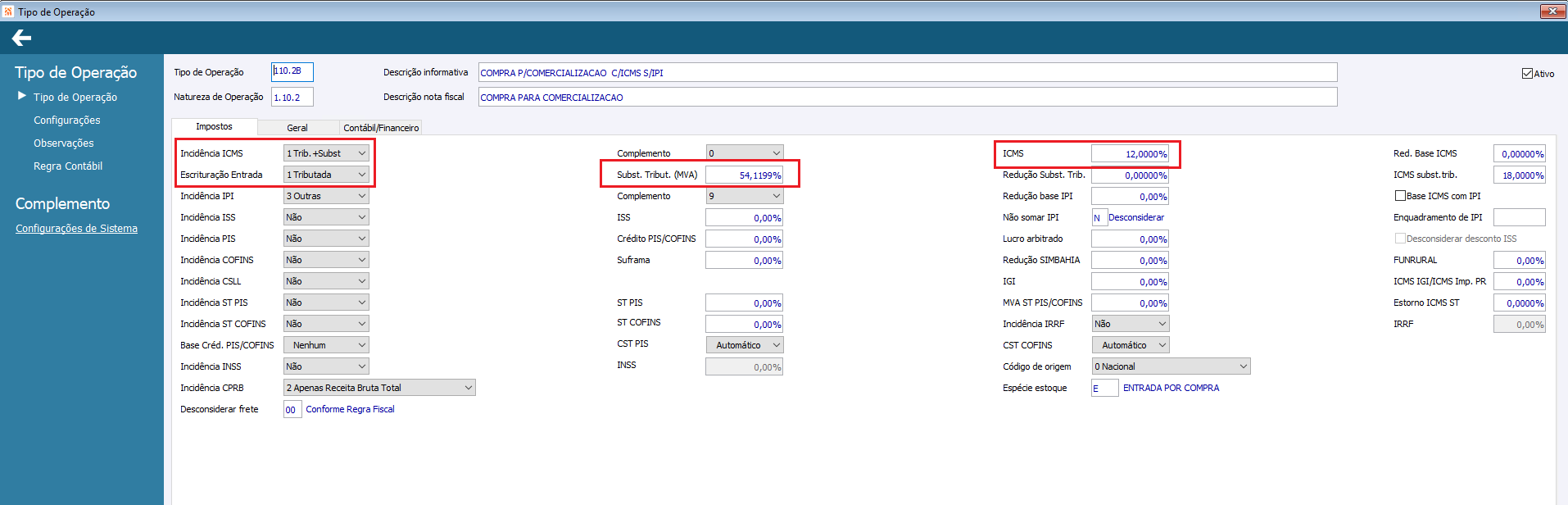Viewport: 1568px width, 505px height.
Task: Click Estorno ICMS ST field
Action: [1520, 303]
